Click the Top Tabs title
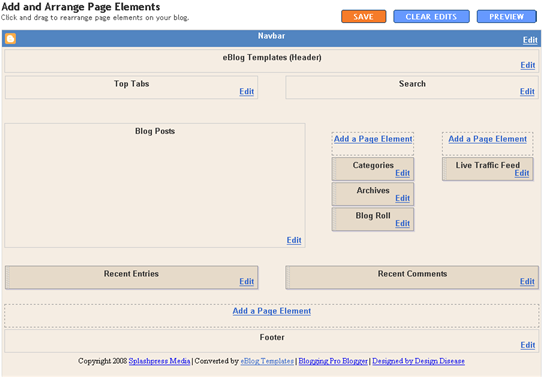Image resolution: width=542 pixels, height=377 pixels. 132,84
